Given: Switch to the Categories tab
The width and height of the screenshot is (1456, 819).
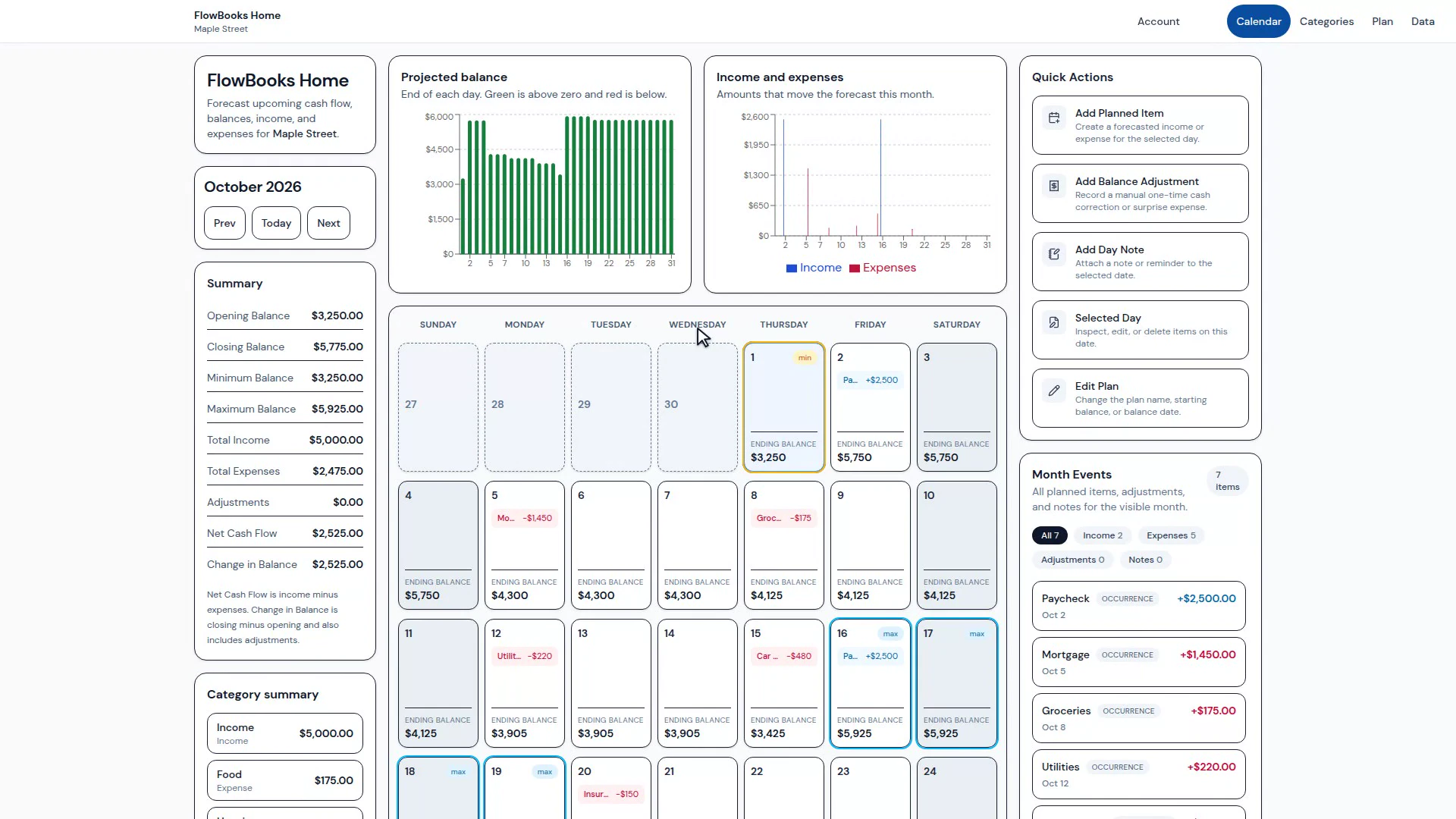Looking at the screenshot, I should point(1326,21).
